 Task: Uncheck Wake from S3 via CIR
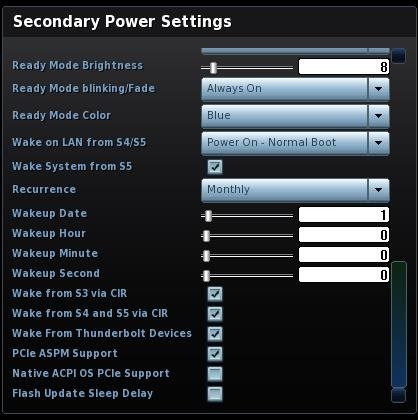(215, 294)
